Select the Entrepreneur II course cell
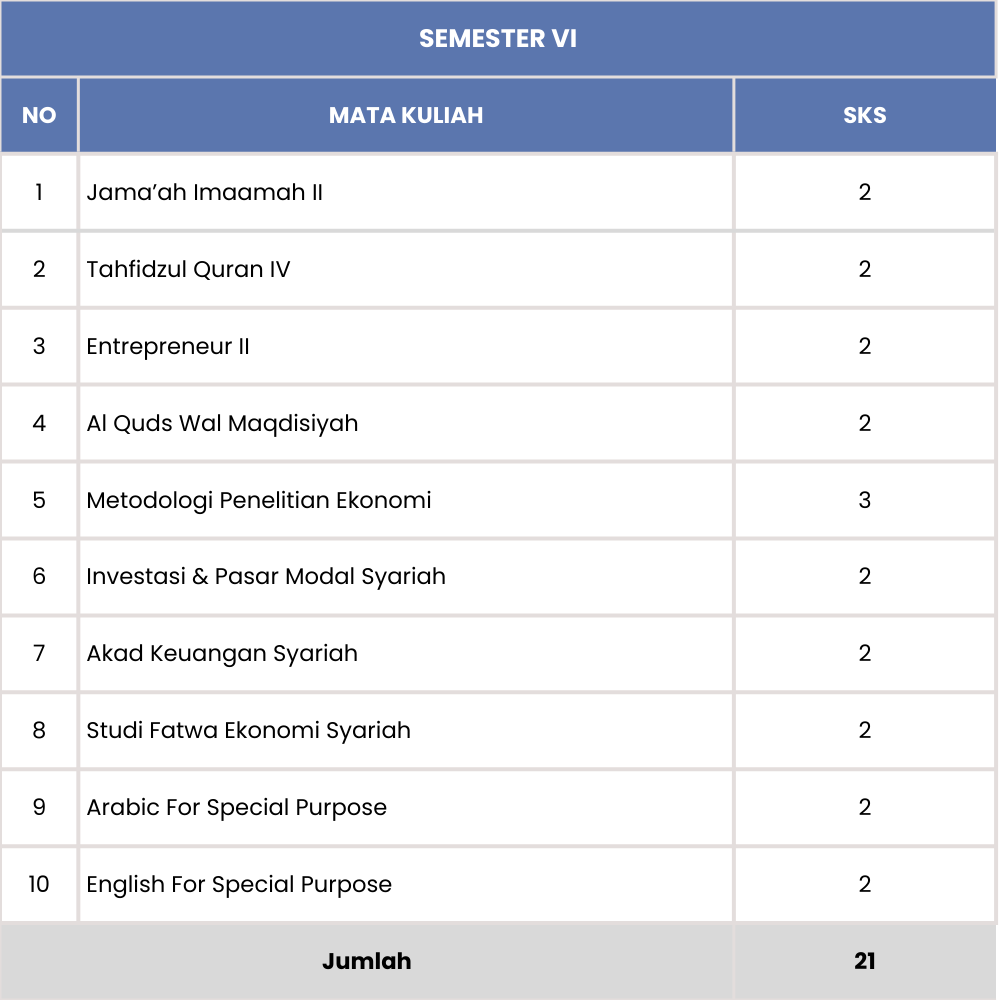The image size is (1000, 1000). pyautogui.click(x=168, y=346)
